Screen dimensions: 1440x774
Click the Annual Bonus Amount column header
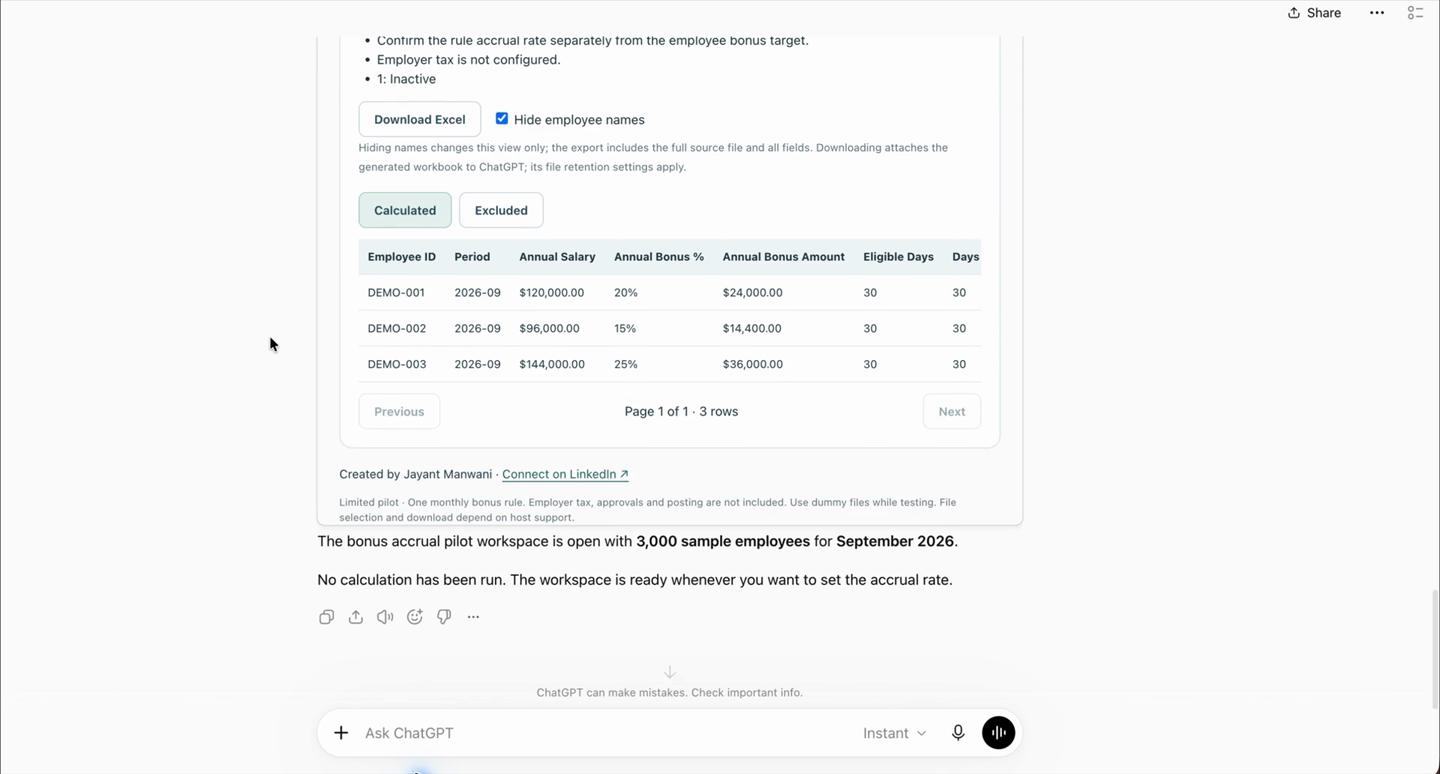coord(784,257)
